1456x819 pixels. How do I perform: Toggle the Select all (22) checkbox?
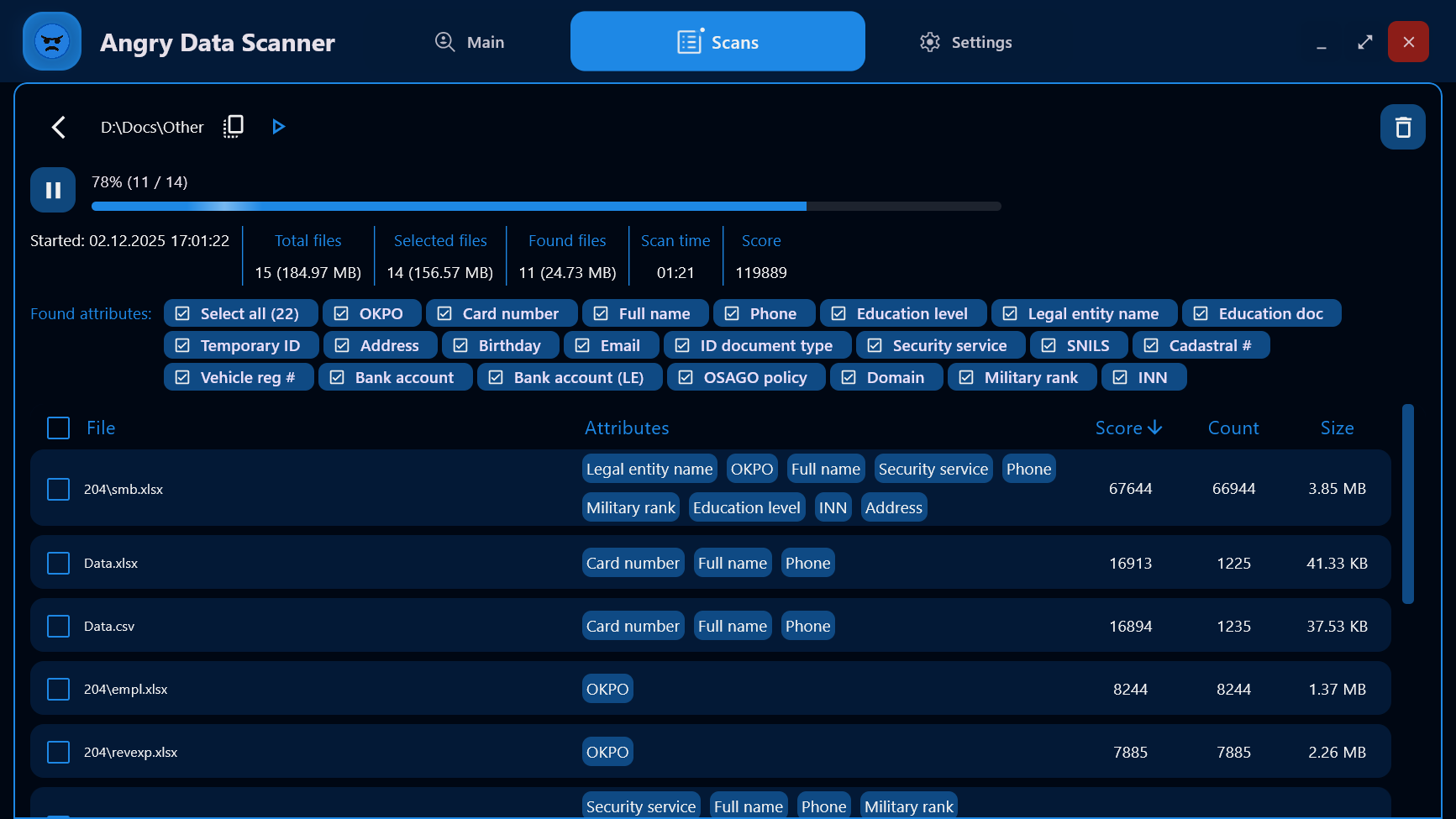click(x=182, y=313)
